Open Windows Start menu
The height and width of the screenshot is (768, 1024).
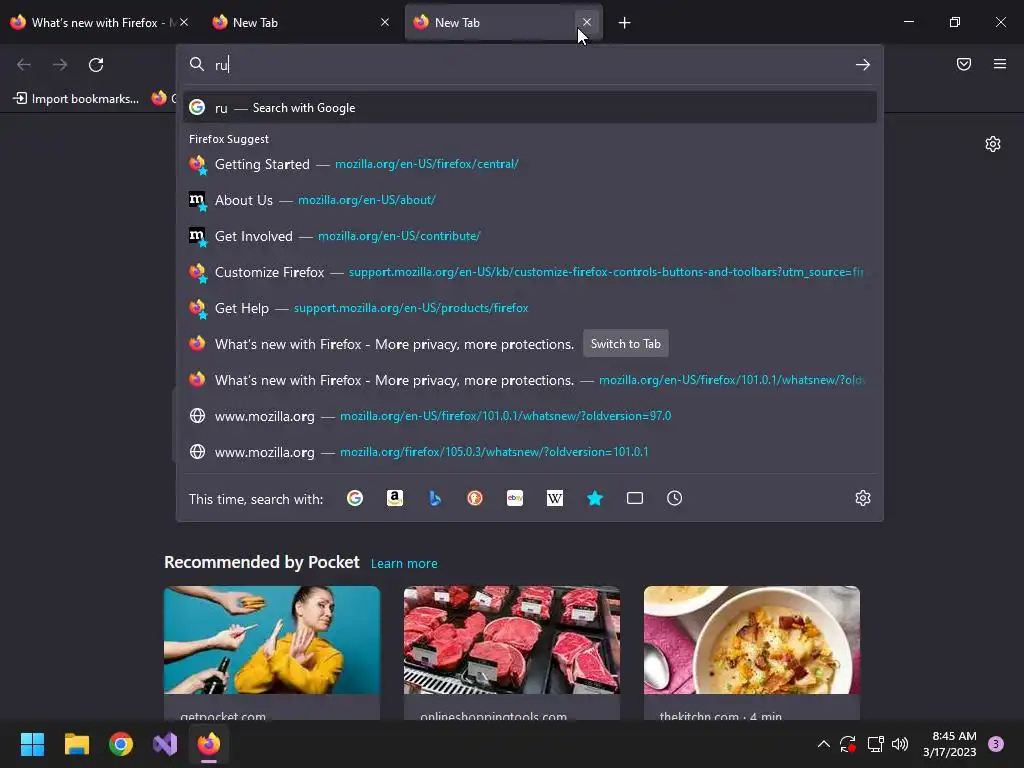tap(32, 744)
